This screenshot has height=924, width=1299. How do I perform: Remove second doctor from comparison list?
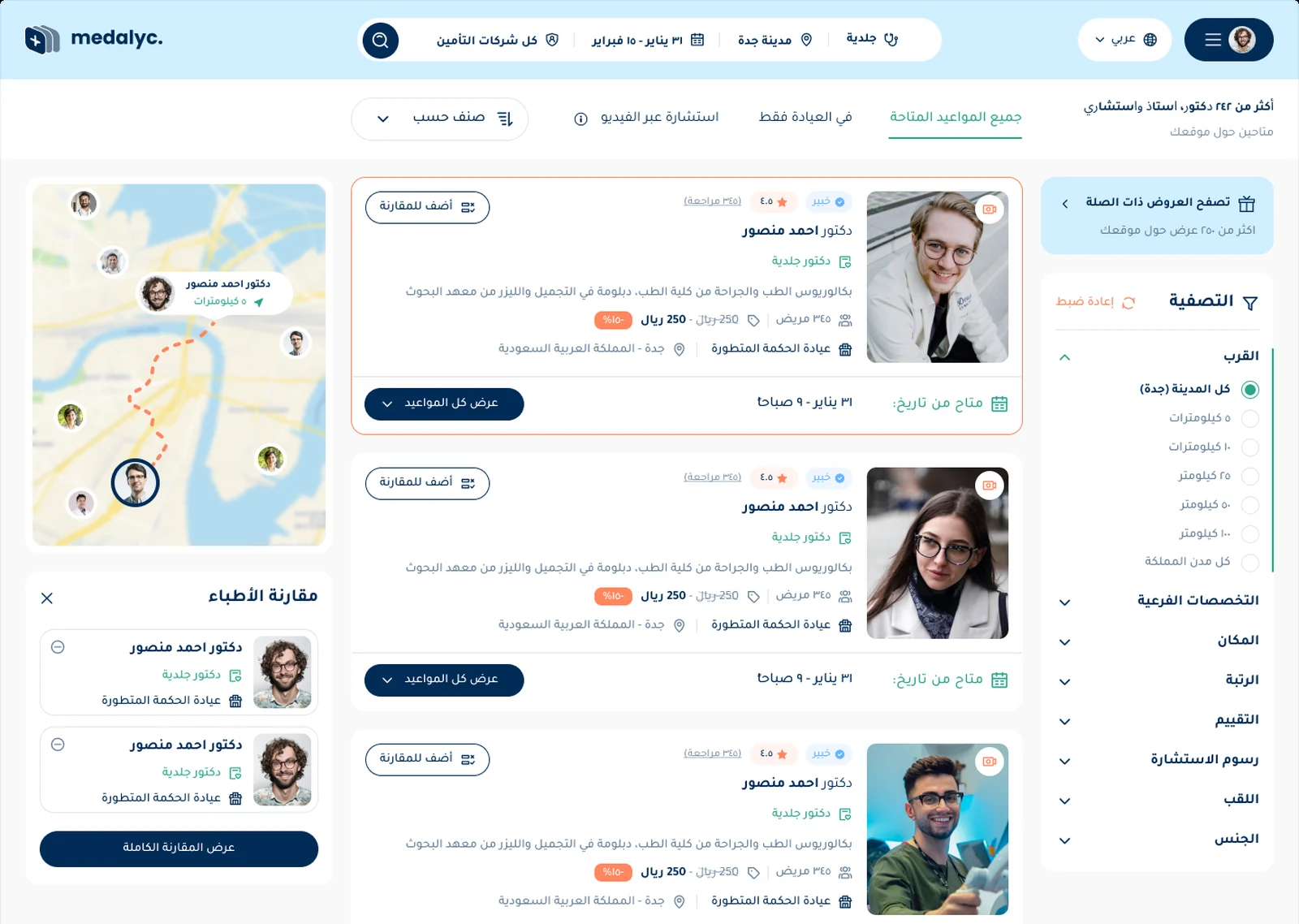pos(58,745)
